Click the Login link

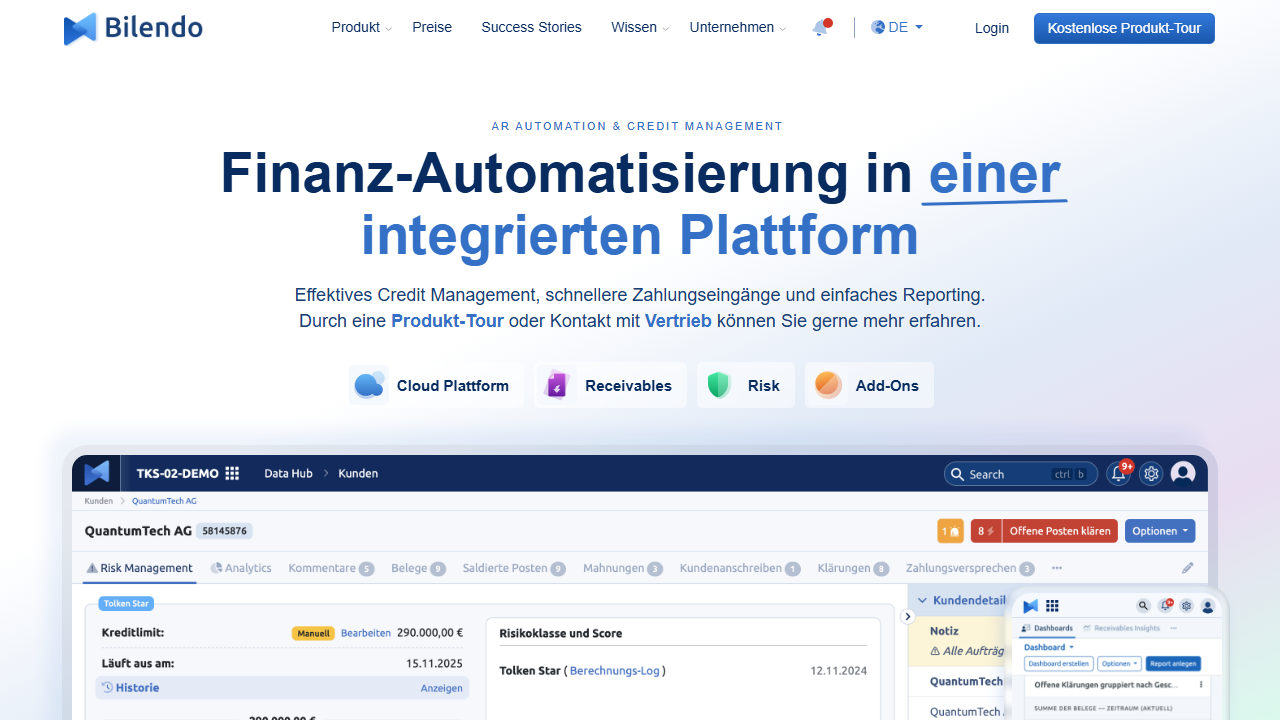(992, 28)
